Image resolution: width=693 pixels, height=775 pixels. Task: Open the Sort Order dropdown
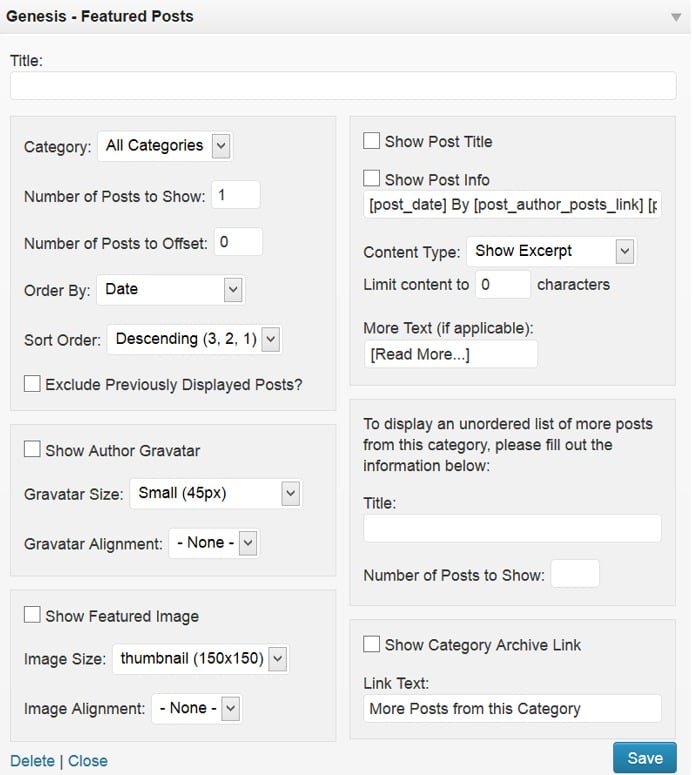[x=194, y=339]
